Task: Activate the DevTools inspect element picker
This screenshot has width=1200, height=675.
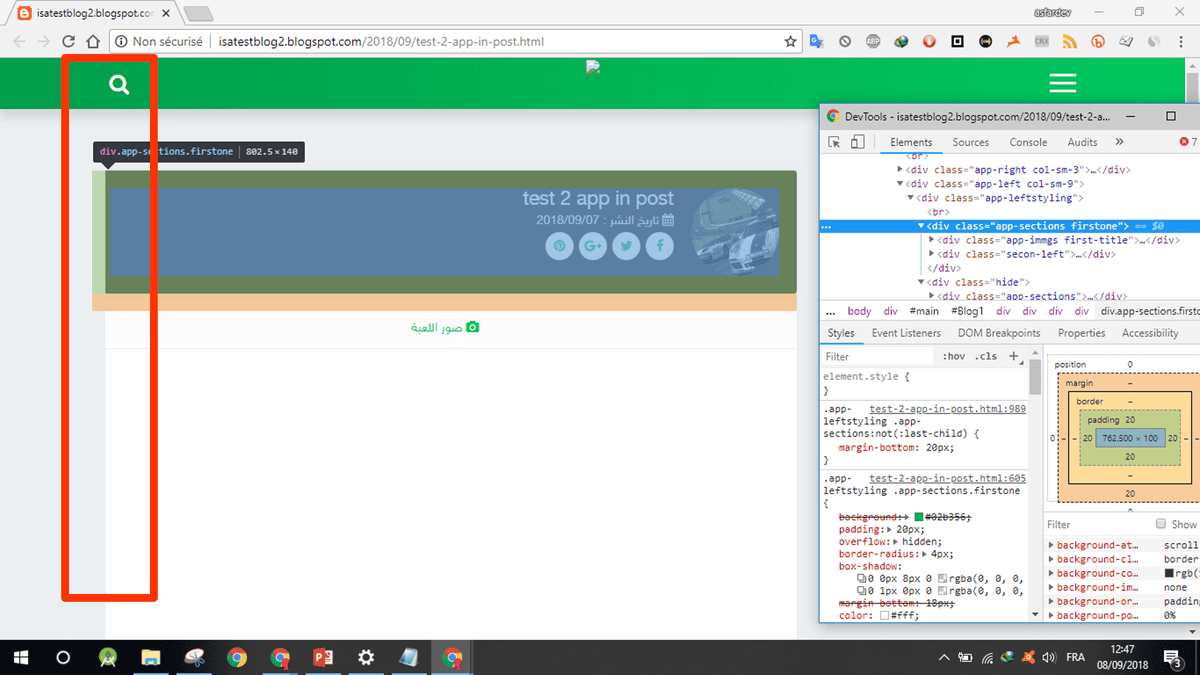Action: point(835,142)
